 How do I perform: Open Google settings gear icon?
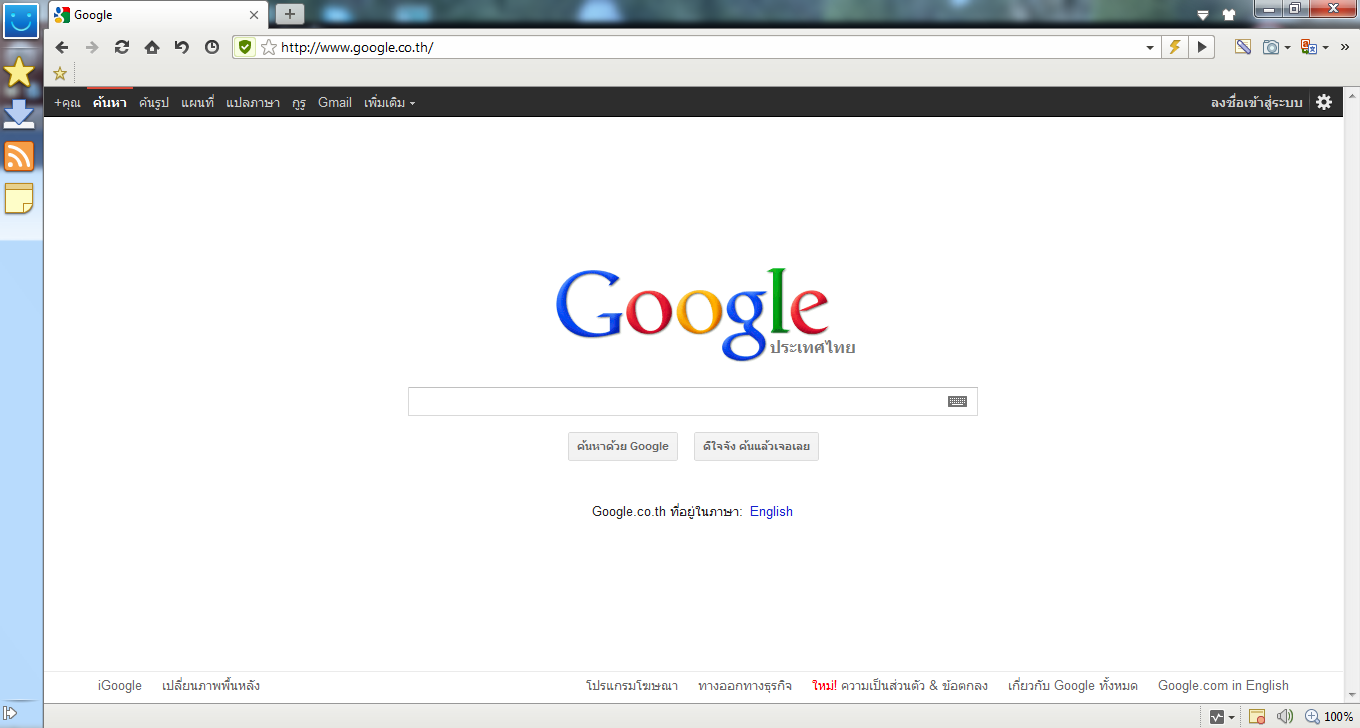coord(1324,102)
